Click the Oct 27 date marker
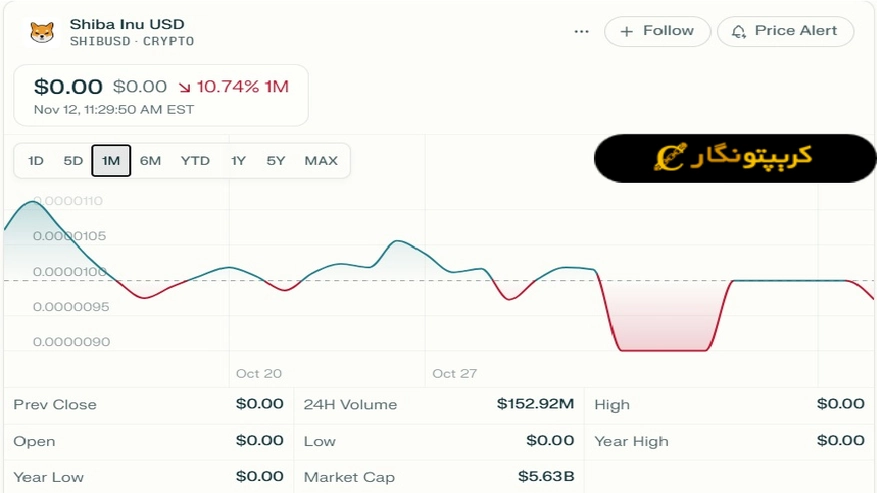 click(x=455, y=373)
